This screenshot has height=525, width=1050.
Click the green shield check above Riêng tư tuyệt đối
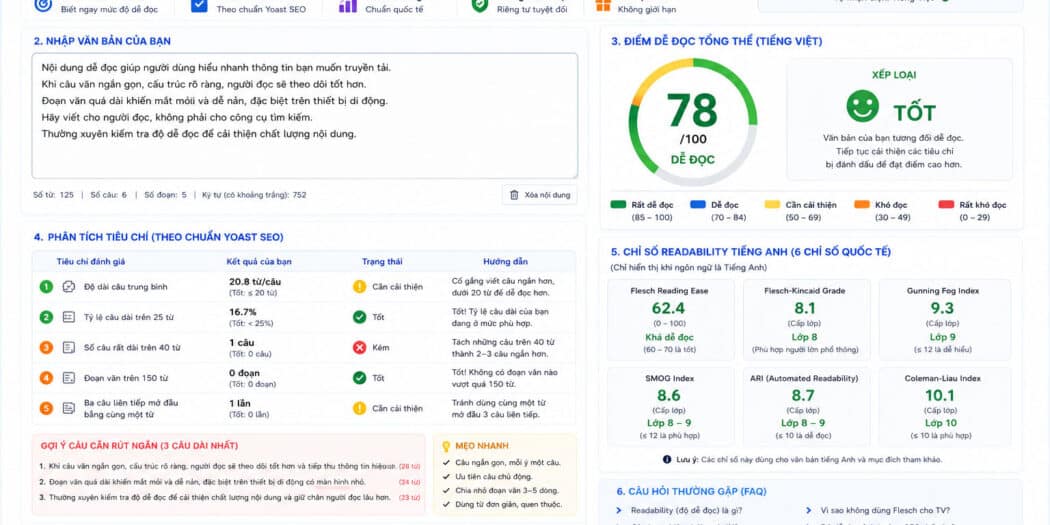click(x=479, y=5)
